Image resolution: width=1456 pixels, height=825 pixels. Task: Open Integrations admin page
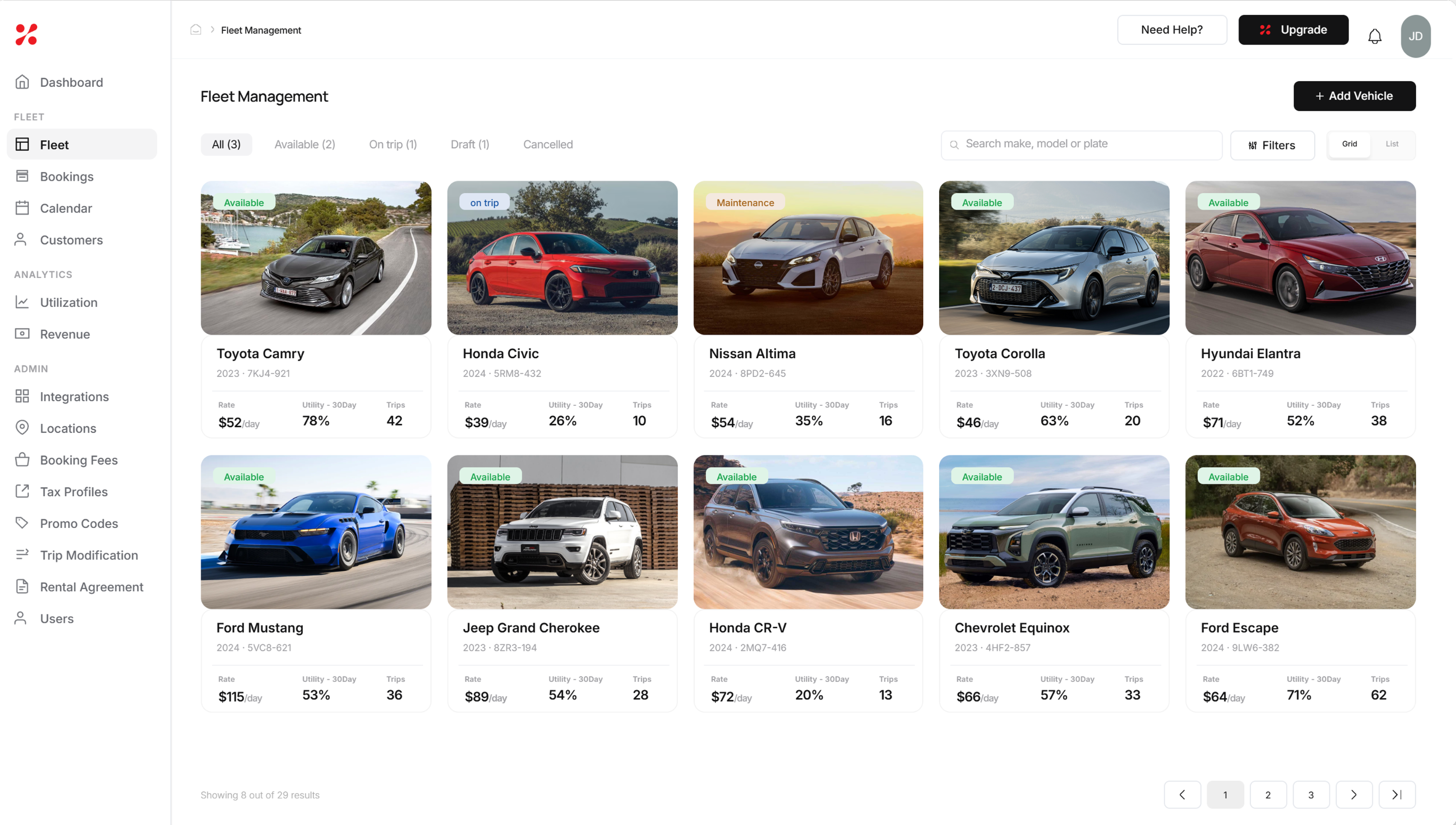[x=82, y=396]
